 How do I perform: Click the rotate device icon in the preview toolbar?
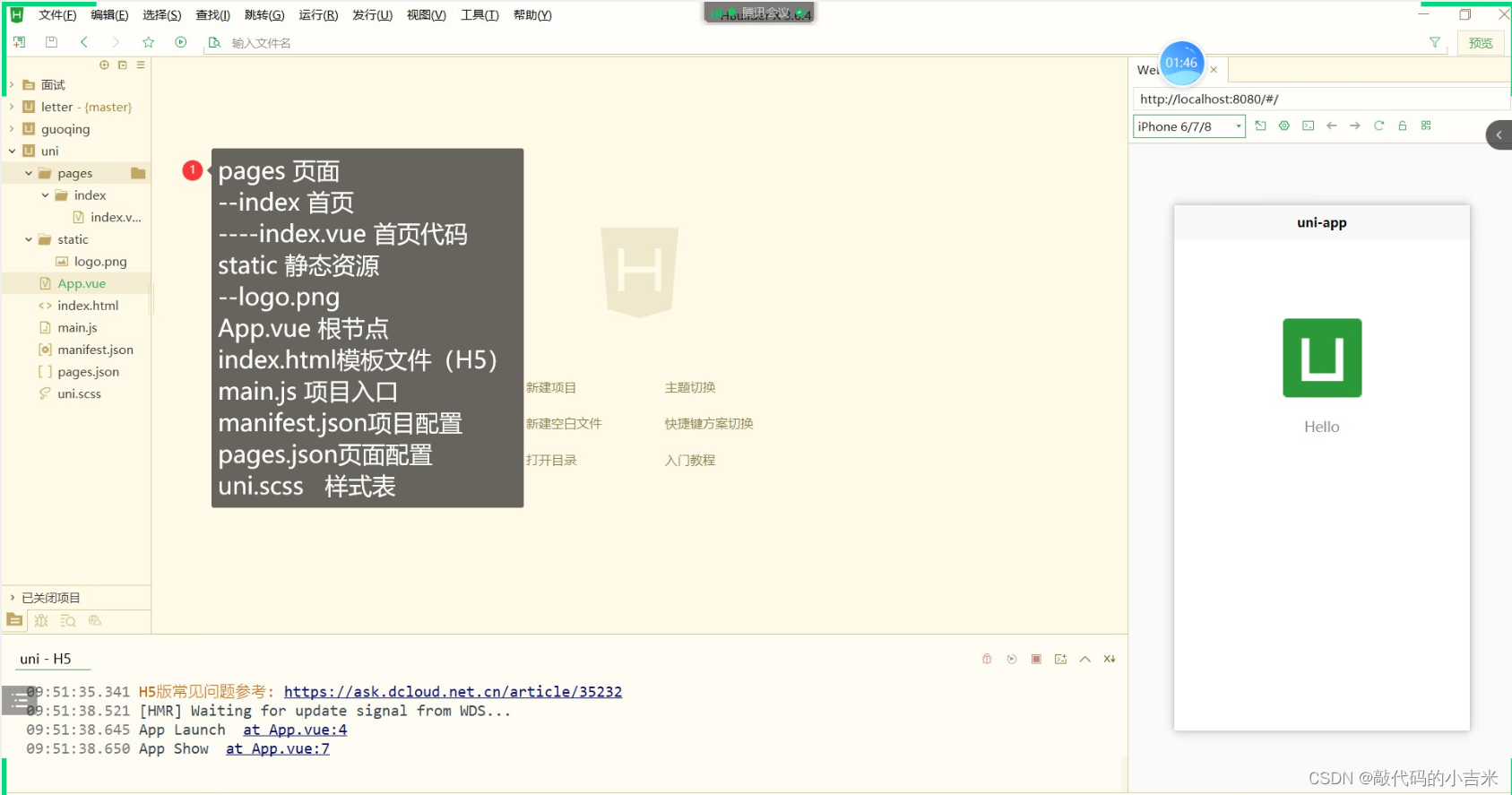[1260, 125]
